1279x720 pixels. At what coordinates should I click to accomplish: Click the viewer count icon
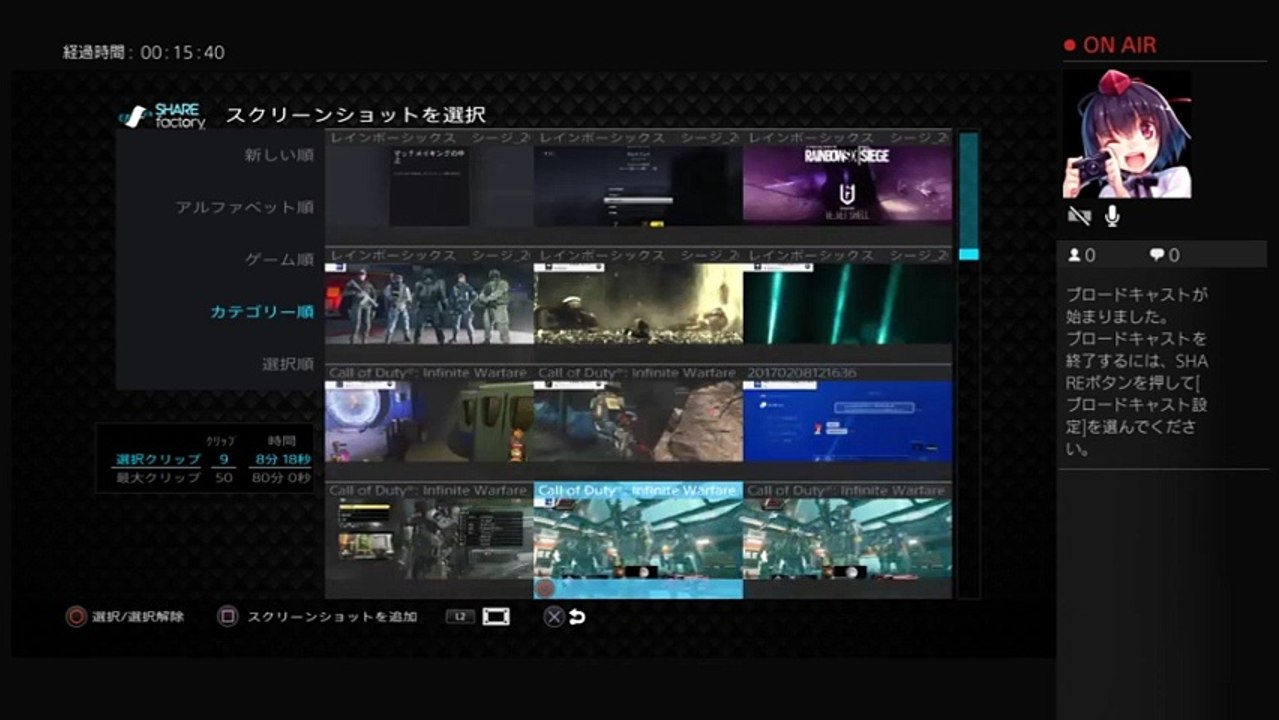point(1075,255)
